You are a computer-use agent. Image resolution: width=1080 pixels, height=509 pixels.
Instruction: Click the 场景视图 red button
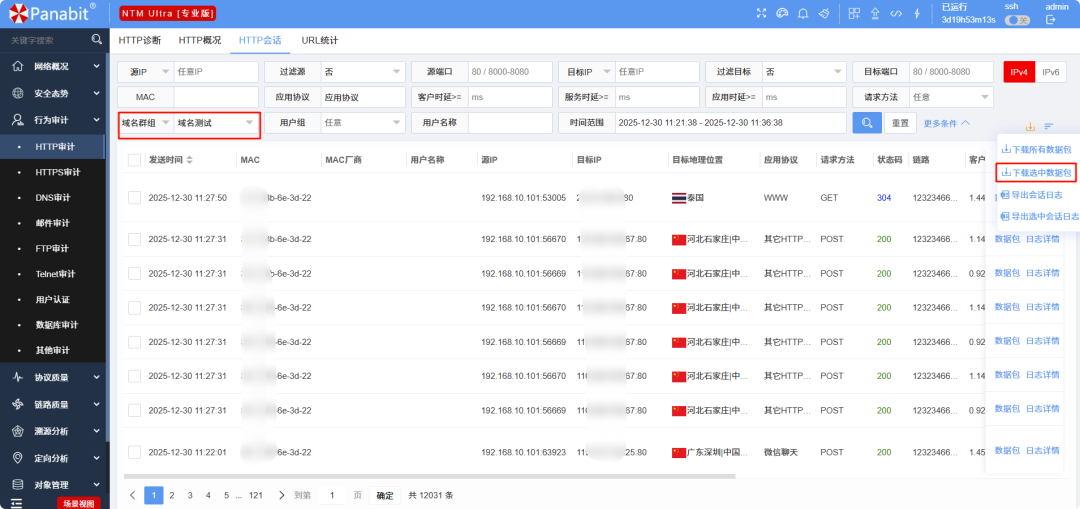79,503
